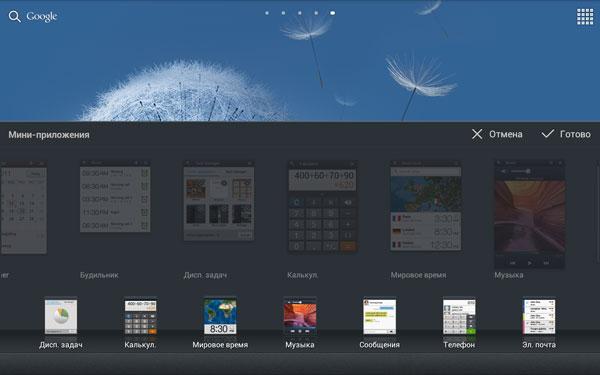Viewport: 600px width, 375px height.
Task: Select the dimmed Мировое время thumbnail in upper row
Action: pyautogui.click(x=426, y=206)
